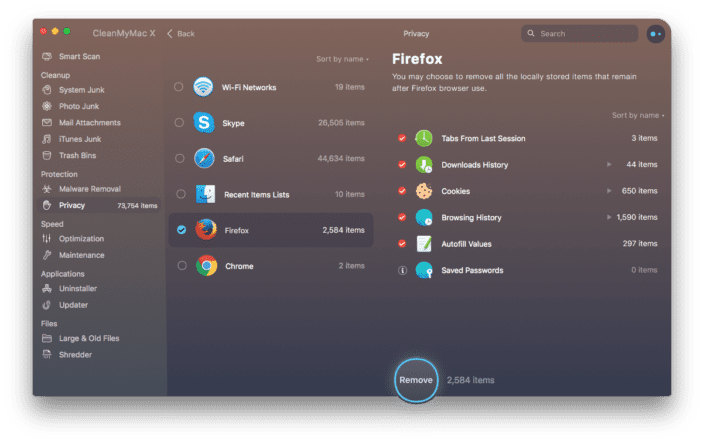Click the Optimization sliders icon

click(x=47, y=238)
